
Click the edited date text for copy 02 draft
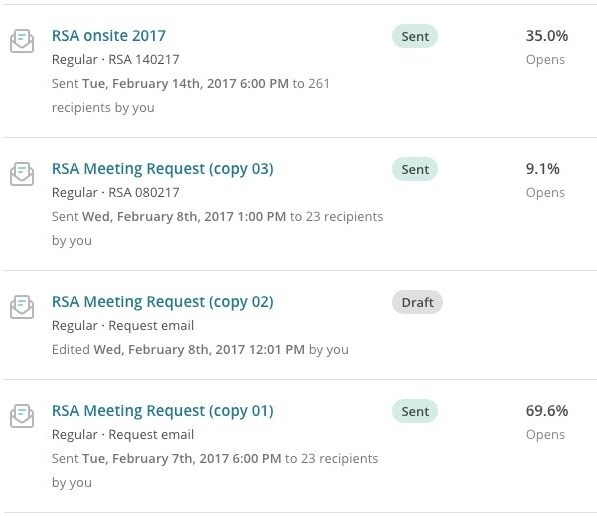click(x=199, y=350)
